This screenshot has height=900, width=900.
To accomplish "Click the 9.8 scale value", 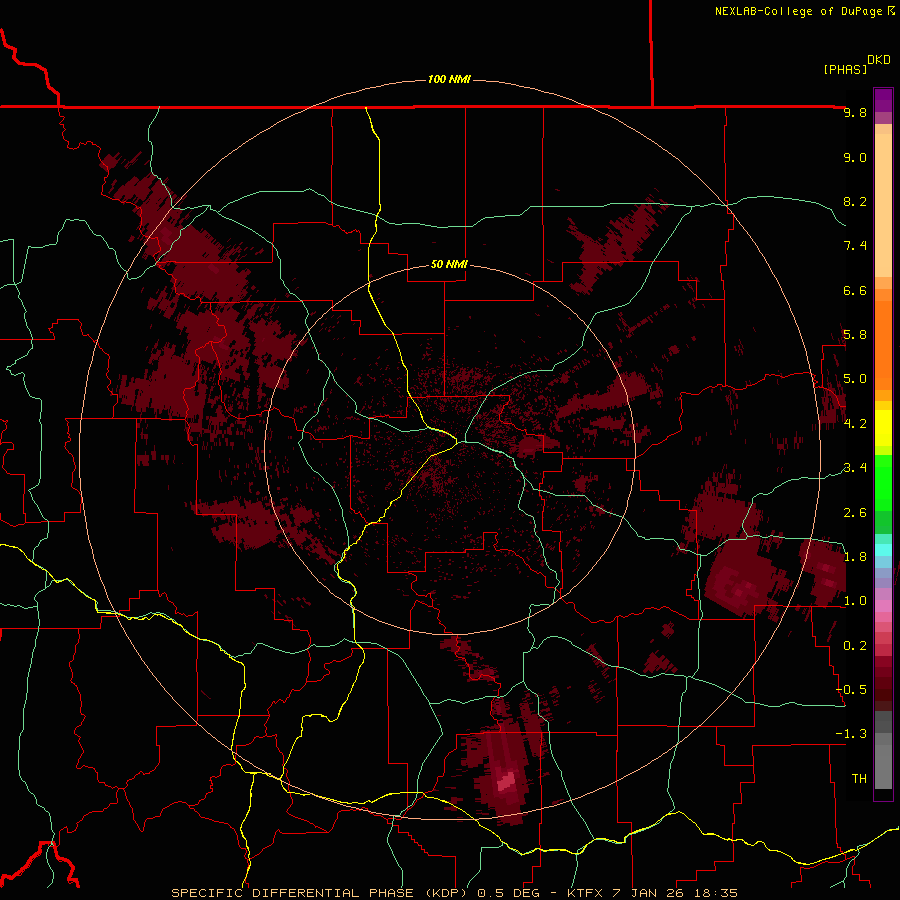I will click(855, 112).
